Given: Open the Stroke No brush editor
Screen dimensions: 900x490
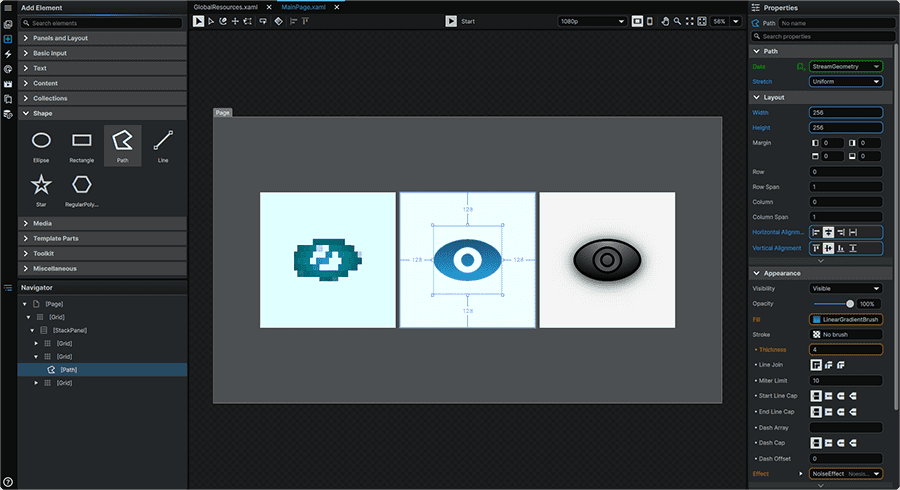Looking at the screenshot, I should pyautogui.click(x=845, y=335).
